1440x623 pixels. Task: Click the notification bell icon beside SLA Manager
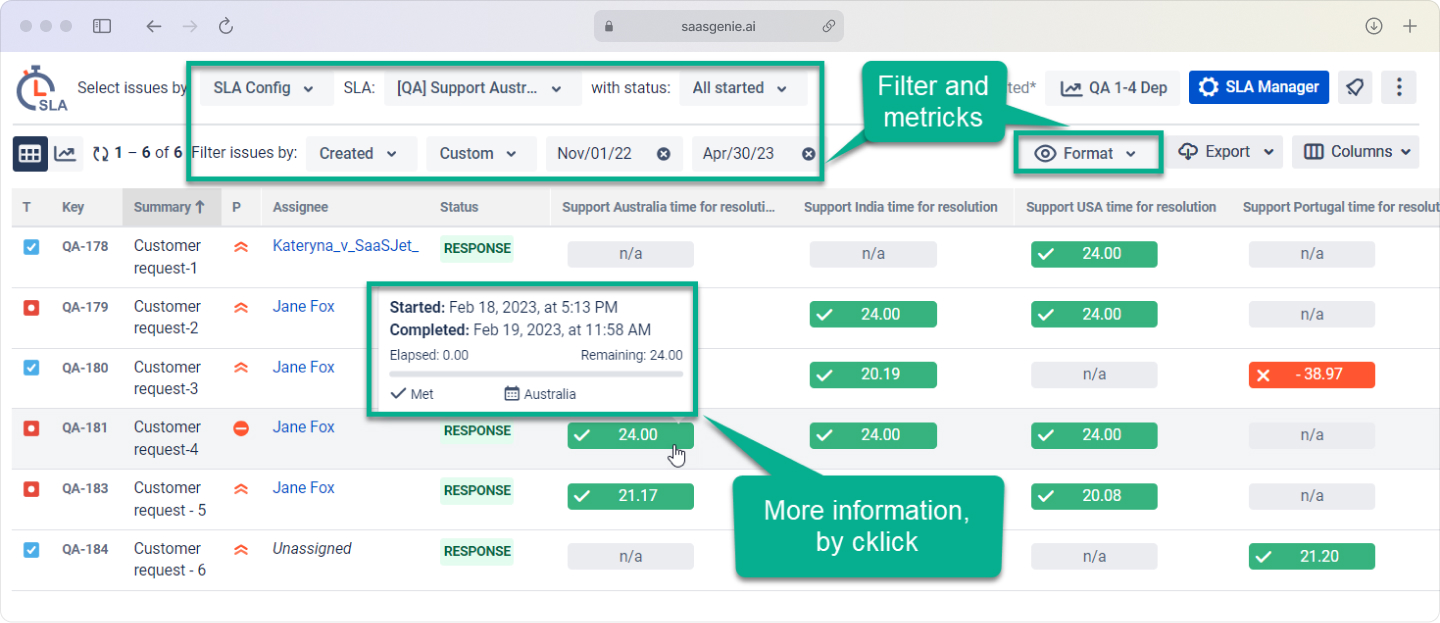tap(1355, 87)
